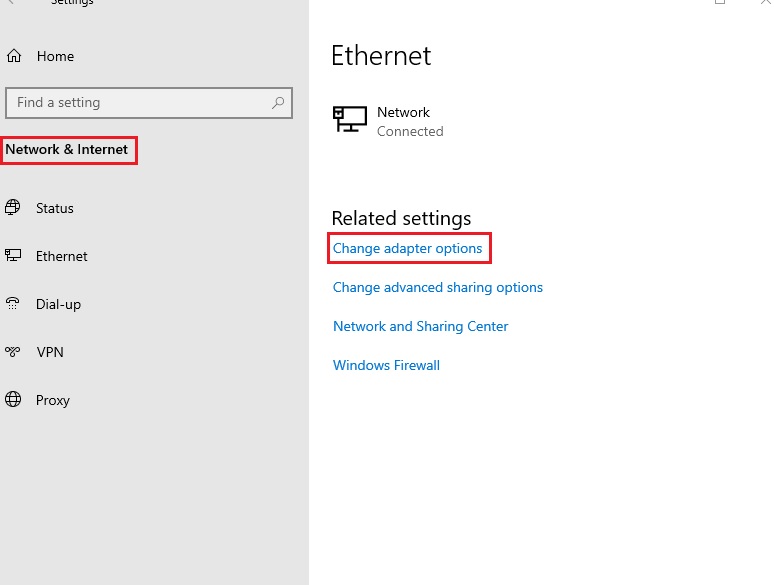Open the Status page label
Screen dimensions: 774x585
55,208
